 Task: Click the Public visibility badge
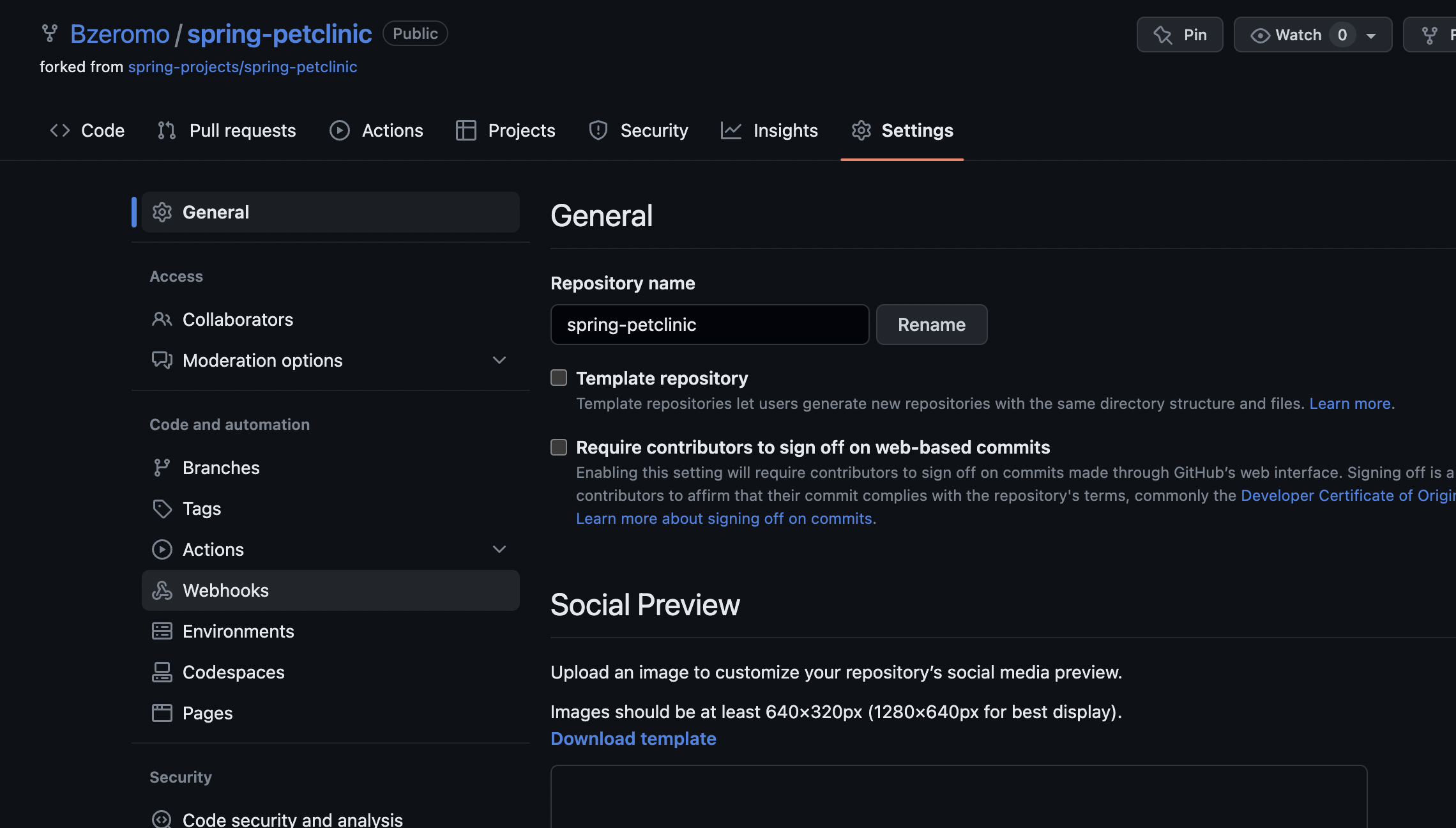tap(415, 33)
